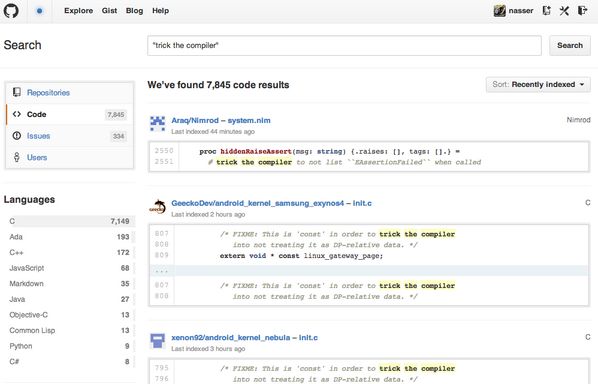Select the Code results tab

click(x=69, y=114)
